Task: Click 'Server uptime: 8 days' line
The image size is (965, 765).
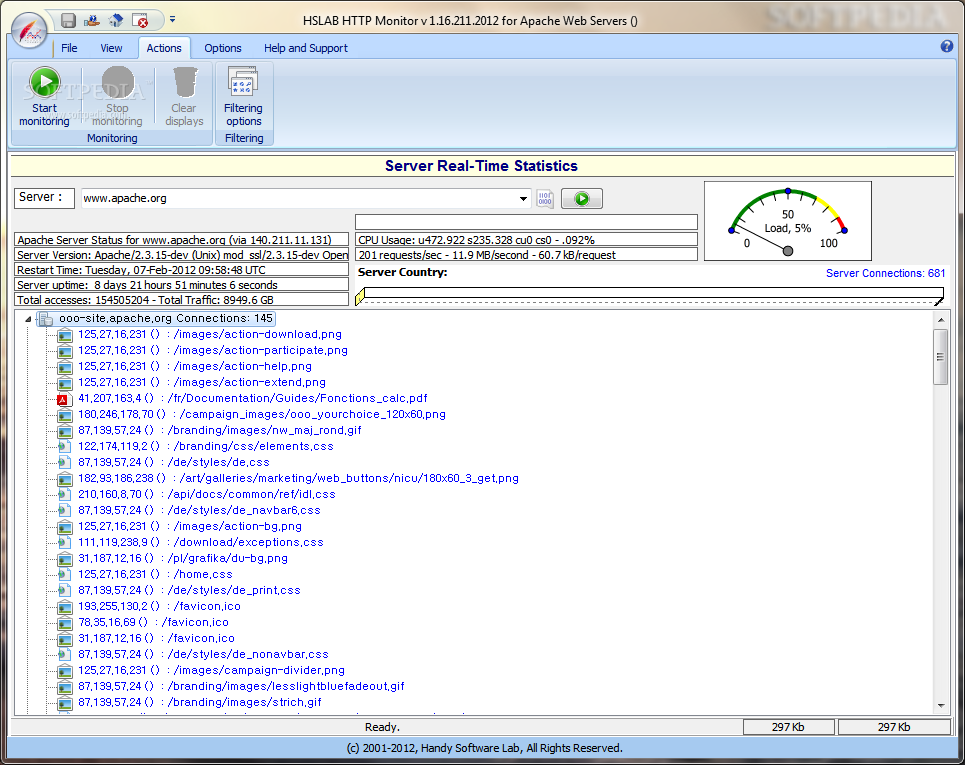Action: tap(182, 285)
